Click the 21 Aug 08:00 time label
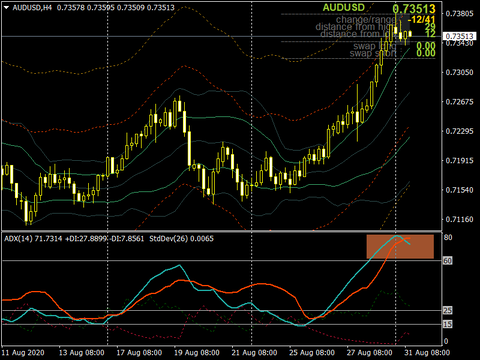 coord(254,353)
